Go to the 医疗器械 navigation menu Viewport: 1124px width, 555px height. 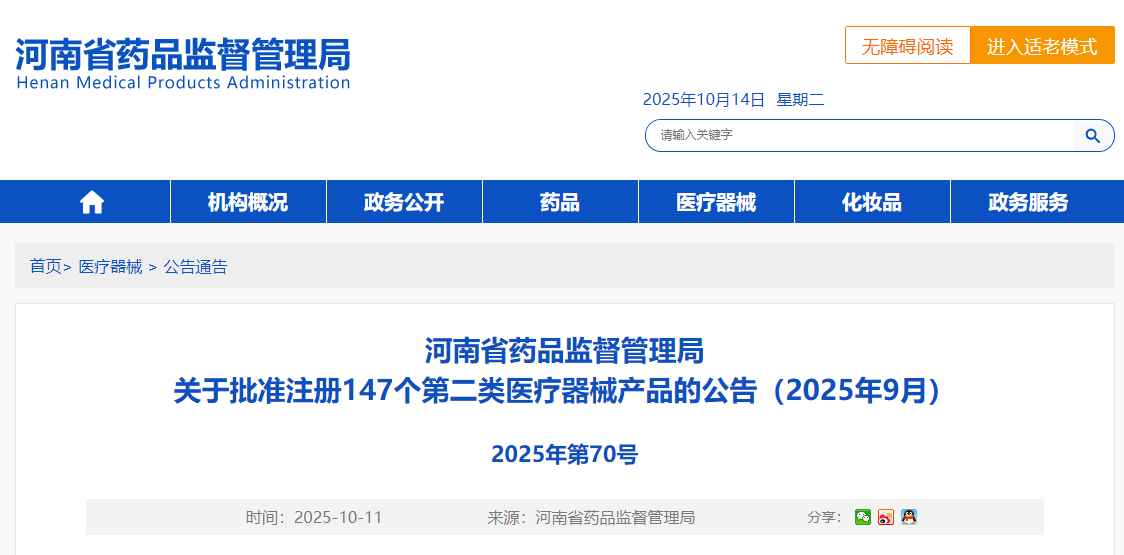[x=716, y=202]
